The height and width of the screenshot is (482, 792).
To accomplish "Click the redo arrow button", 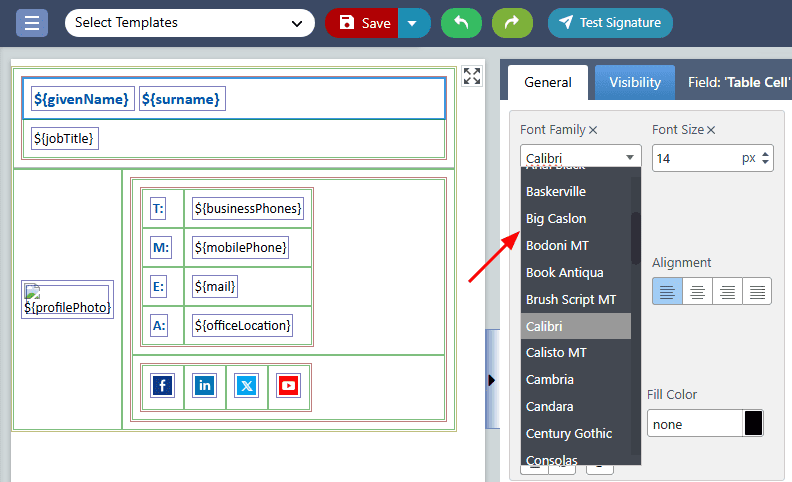I will [512, 22].
